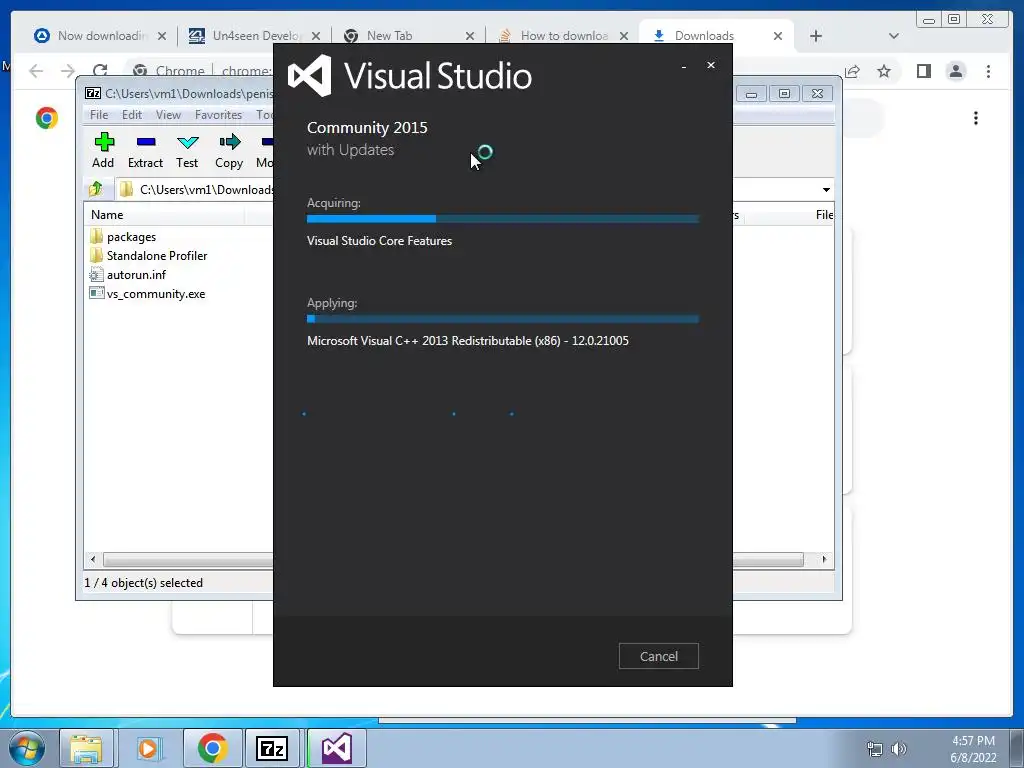Click the Chrome logo on Downloads page
The height and width of the screenshot is (768, 1024).
[47, 118]
